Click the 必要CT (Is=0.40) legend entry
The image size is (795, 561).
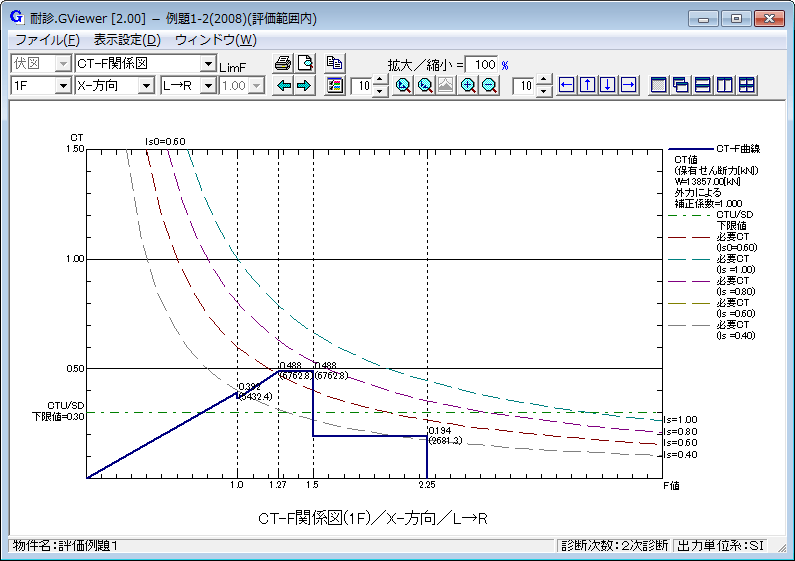[712, 330]
